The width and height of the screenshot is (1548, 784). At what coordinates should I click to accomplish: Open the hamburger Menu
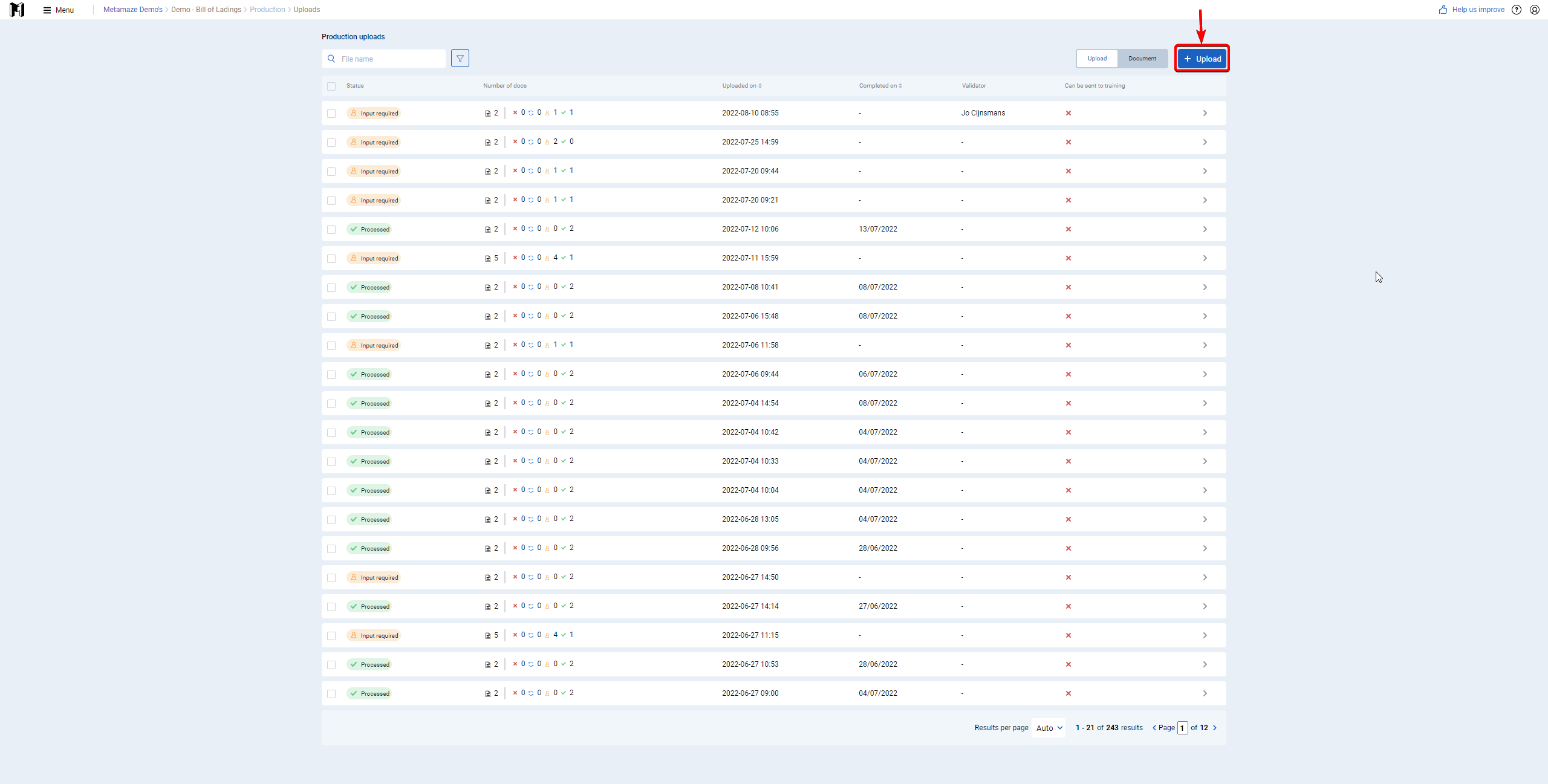[x=59, y=10]
